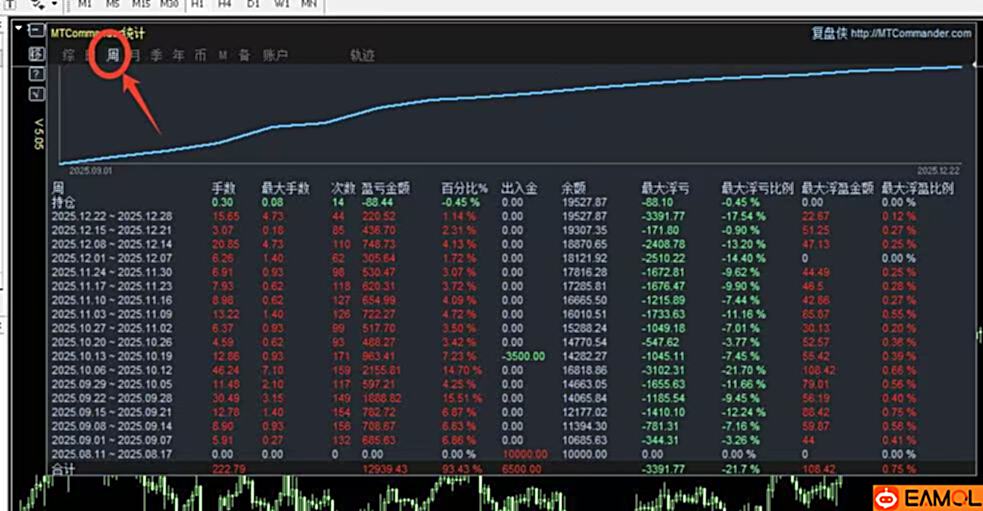Screen dimensions: 983x511
Task: Select the M1 timeframe button
Action: [84, 4]
